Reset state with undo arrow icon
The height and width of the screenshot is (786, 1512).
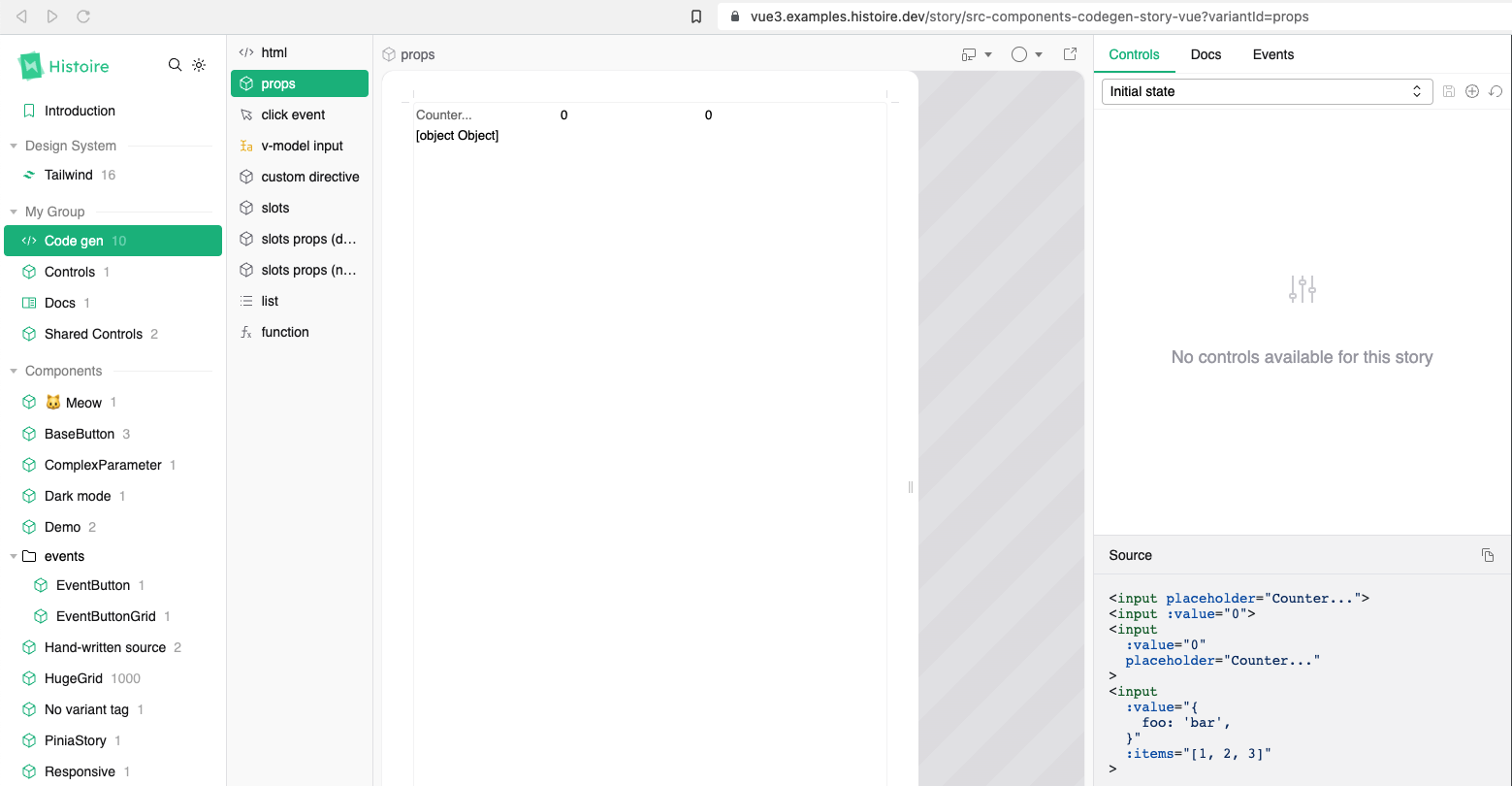[x=1496, y=91]
